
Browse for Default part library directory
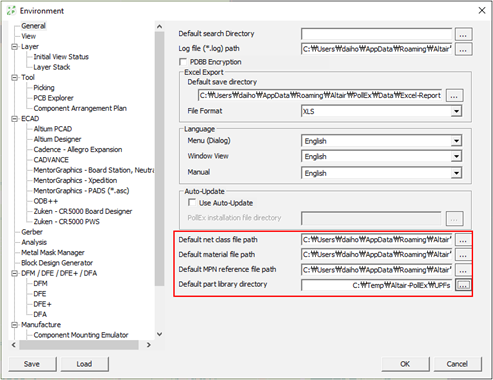point(463,285)
